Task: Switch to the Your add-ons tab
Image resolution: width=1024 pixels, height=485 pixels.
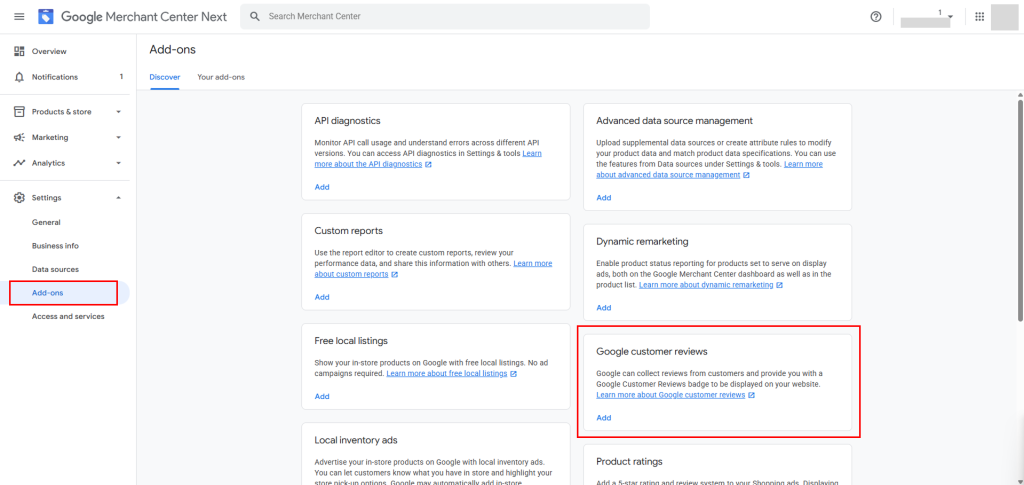Action: click(x=221, y=77)
